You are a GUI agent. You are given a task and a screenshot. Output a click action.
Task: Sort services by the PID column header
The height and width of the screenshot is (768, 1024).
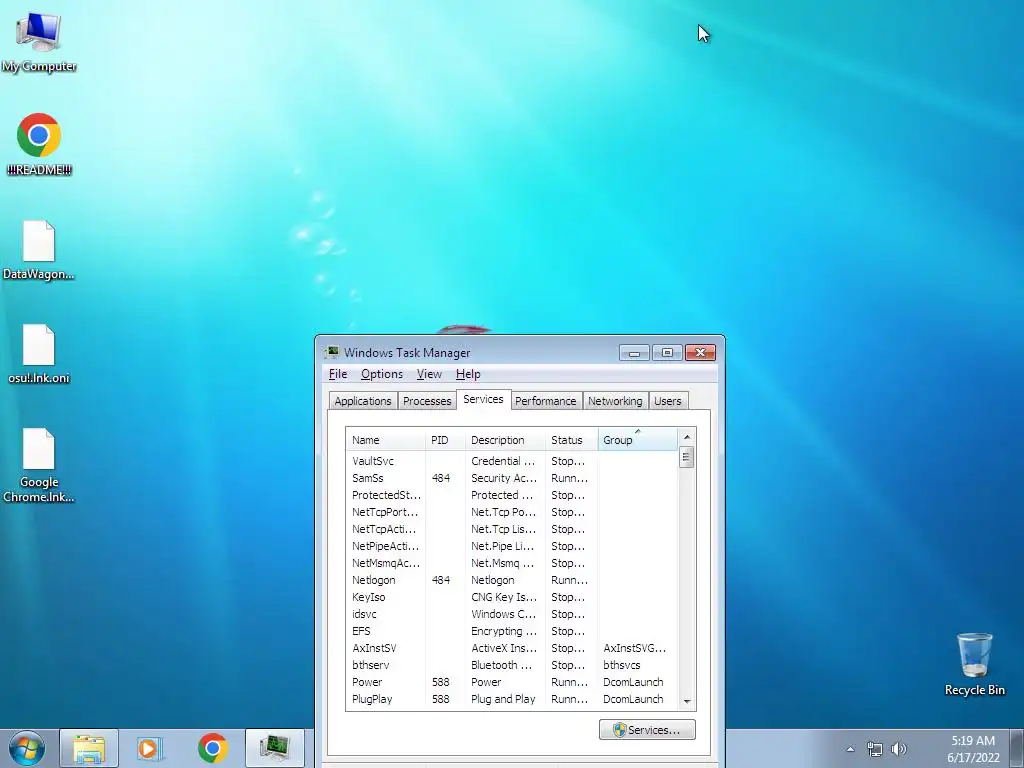445,440
